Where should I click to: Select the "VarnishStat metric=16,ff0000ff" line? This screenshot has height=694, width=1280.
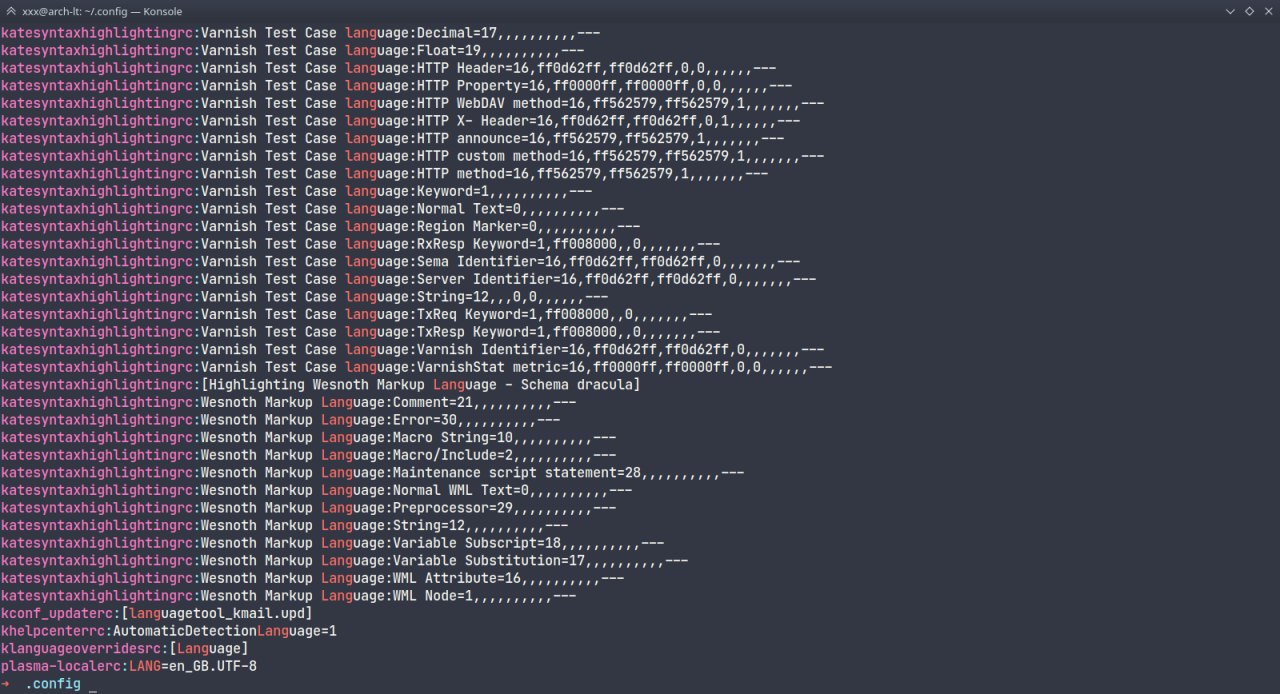click(416, 367)
